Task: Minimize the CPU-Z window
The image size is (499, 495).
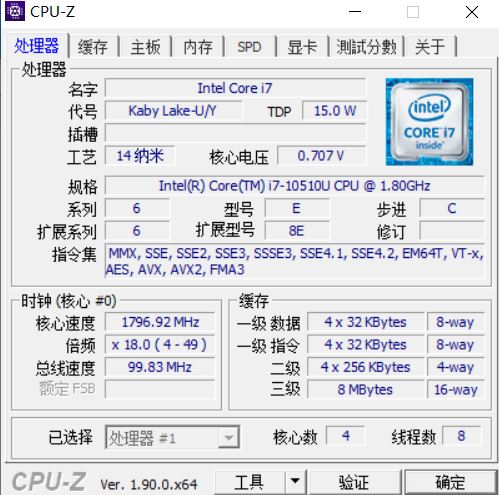Action: (355, 12)
